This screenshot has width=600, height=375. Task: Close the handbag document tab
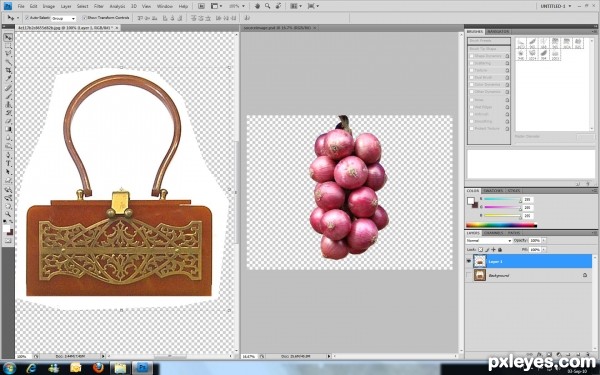coord(117,28)
